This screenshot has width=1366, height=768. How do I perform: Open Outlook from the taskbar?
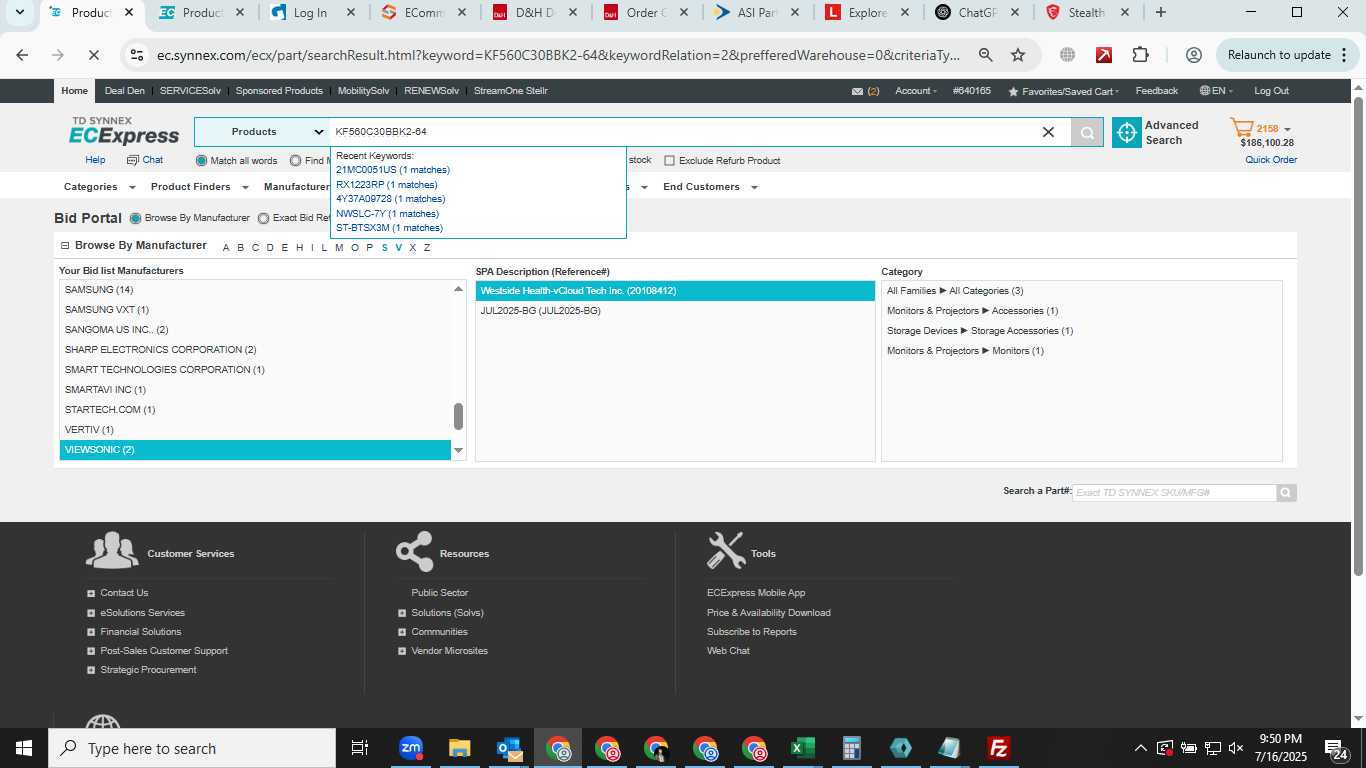[509, 748]
